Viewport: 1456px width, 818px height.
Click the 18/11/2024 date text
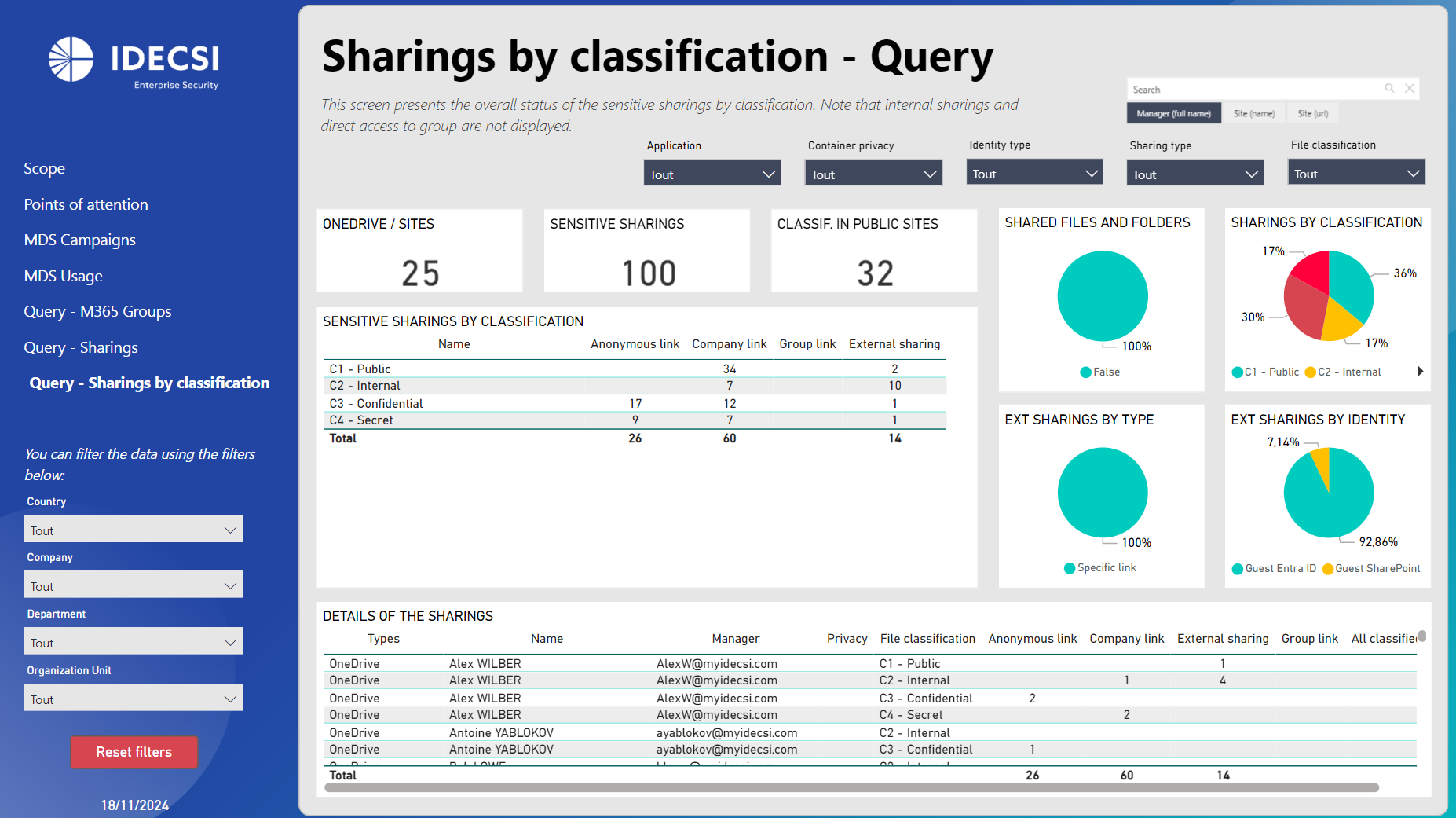(134, 805)
